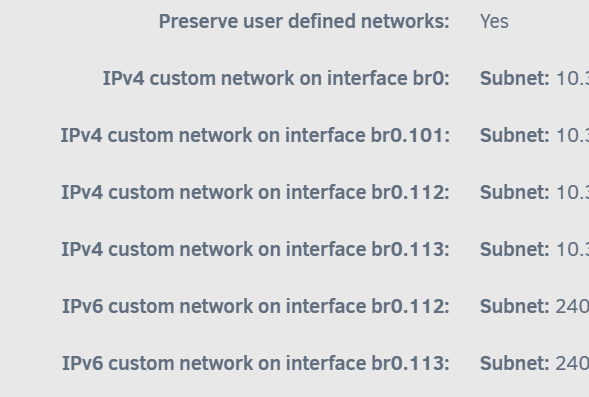Click the bold Subnet label on br0 row
Image resolution: width=589 pixels, height=397 pixels.
tap(515, 78)
